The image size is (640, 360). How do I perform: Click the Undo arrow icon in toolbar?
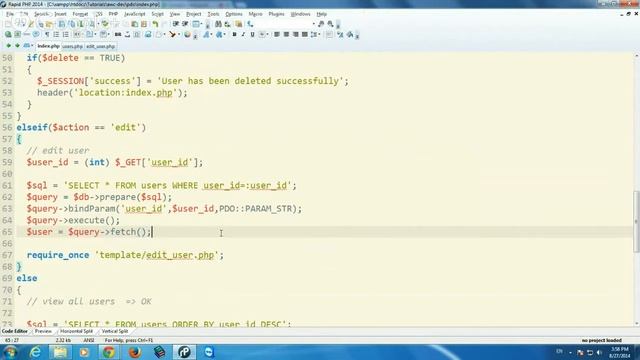point(155,24)
